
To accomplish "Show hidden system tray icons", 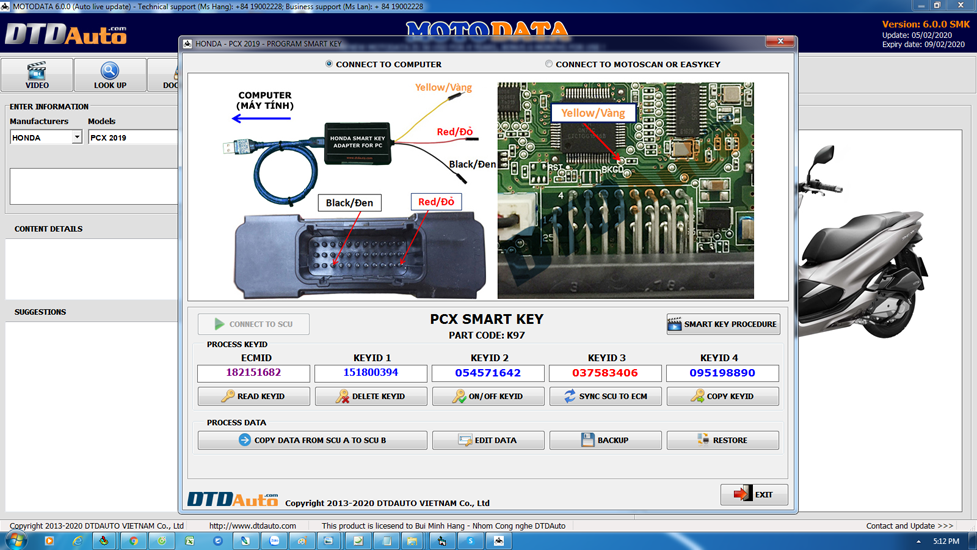I will [918, 541].
